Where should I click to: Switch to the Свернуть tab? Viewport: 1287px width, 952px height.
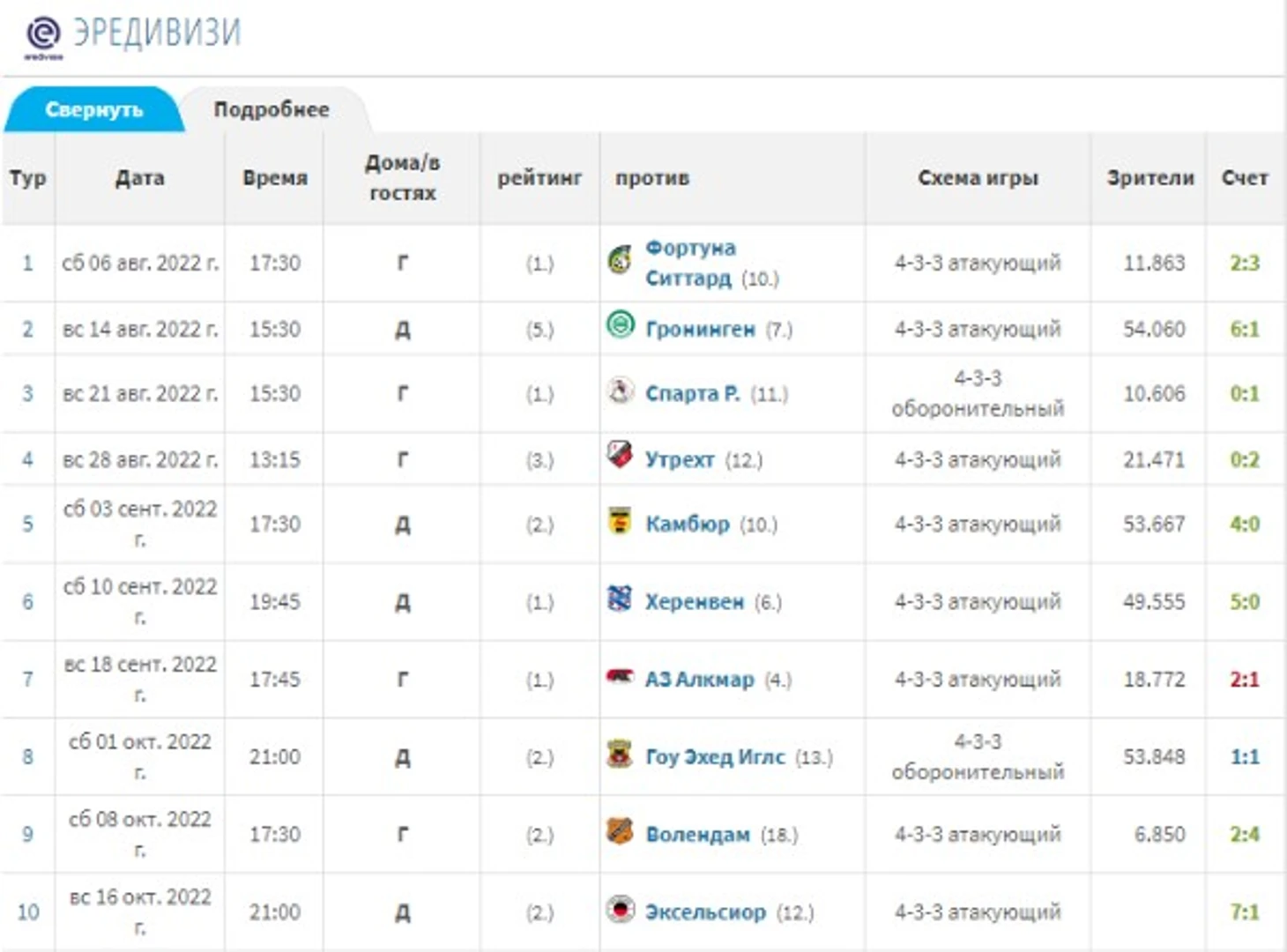93,109
